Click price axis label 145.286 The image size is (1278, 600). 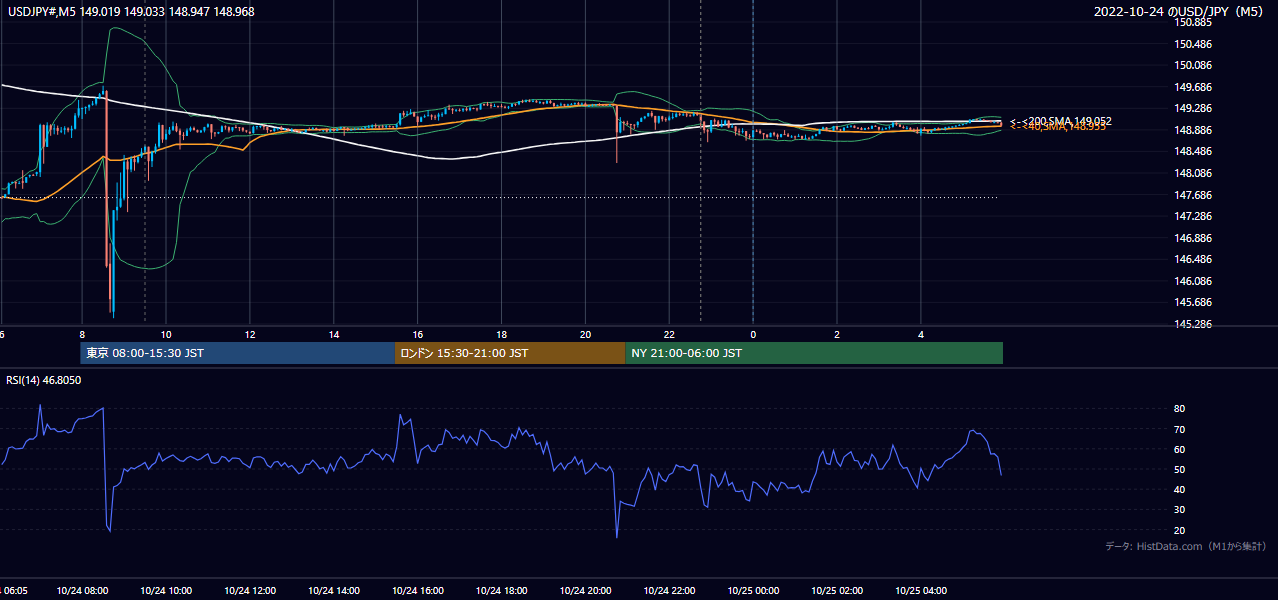(x=1194, y=324)
